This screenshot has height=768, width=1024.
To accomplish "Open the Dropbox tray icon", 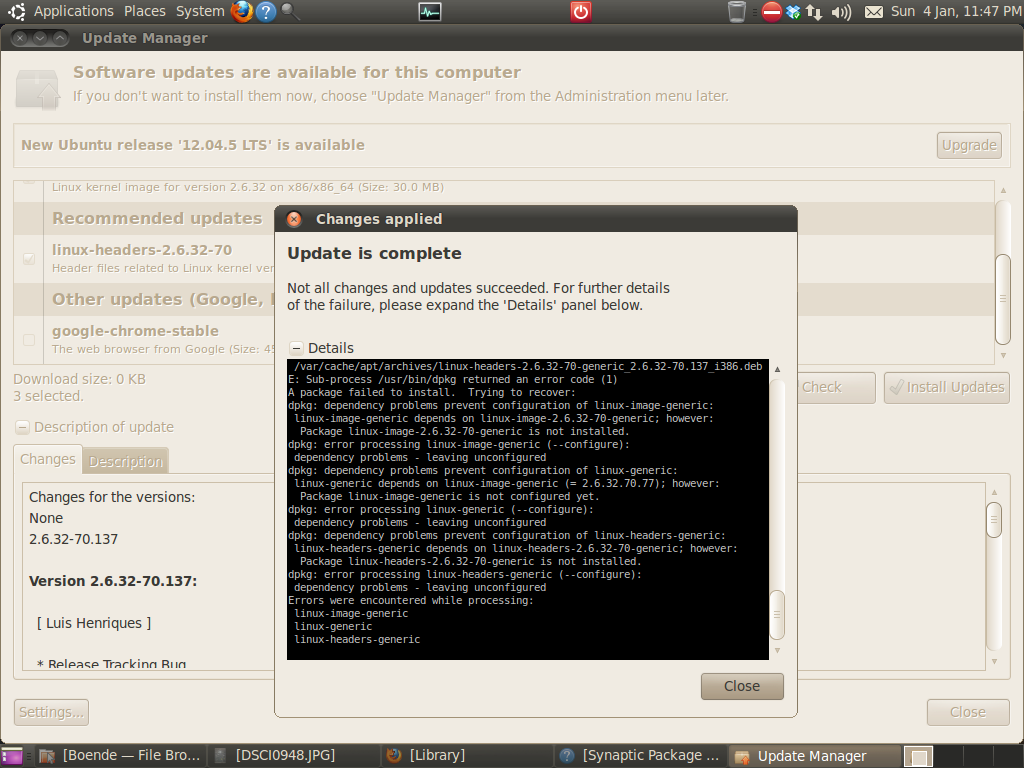I will click(x=793, y=12).
